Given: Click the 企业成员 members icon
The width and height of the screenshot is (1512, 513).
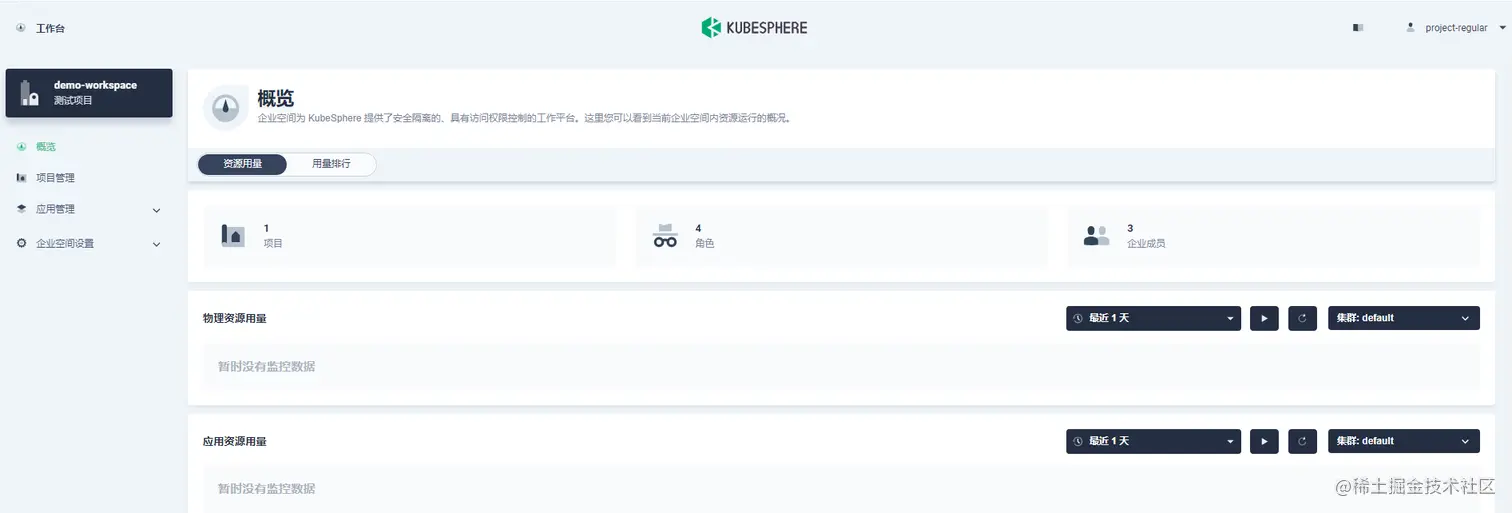Looking at the screenshot, I should pyautogui.click(x=1097, y=236).
